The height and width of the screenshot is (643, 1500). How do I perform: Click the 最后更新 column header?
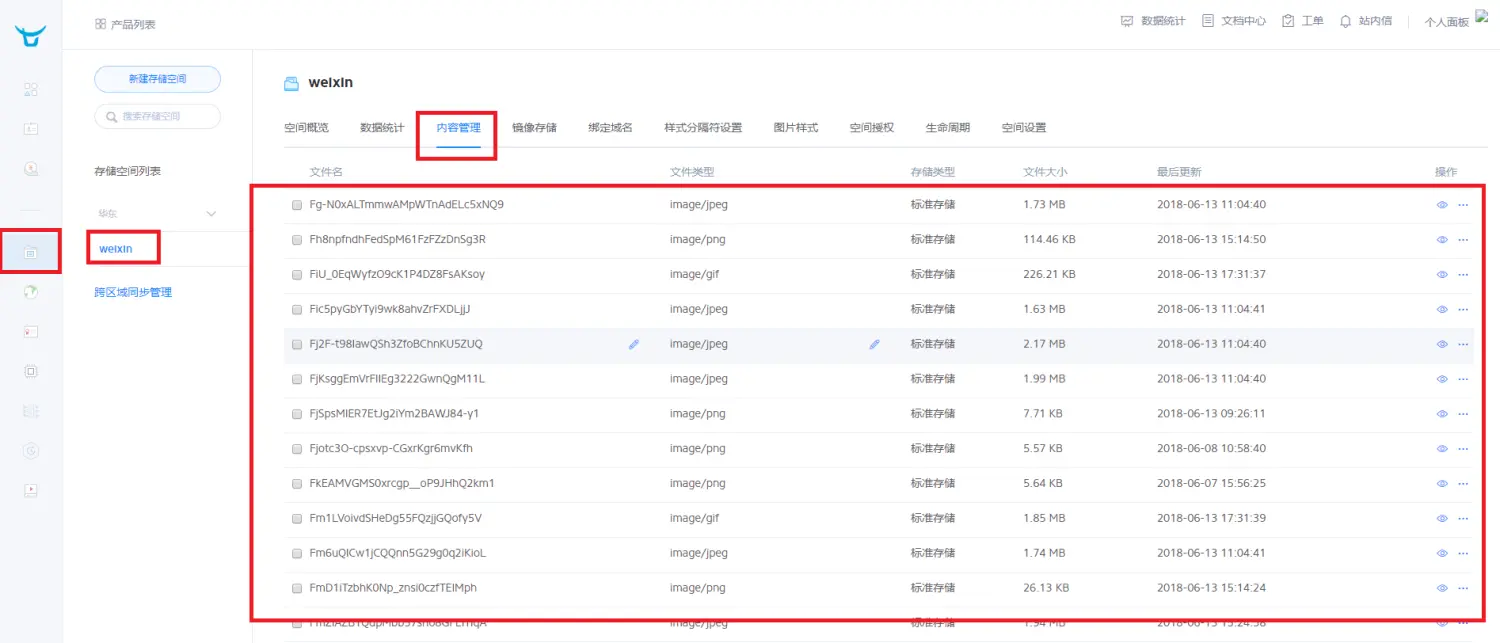pos(1179,172)
